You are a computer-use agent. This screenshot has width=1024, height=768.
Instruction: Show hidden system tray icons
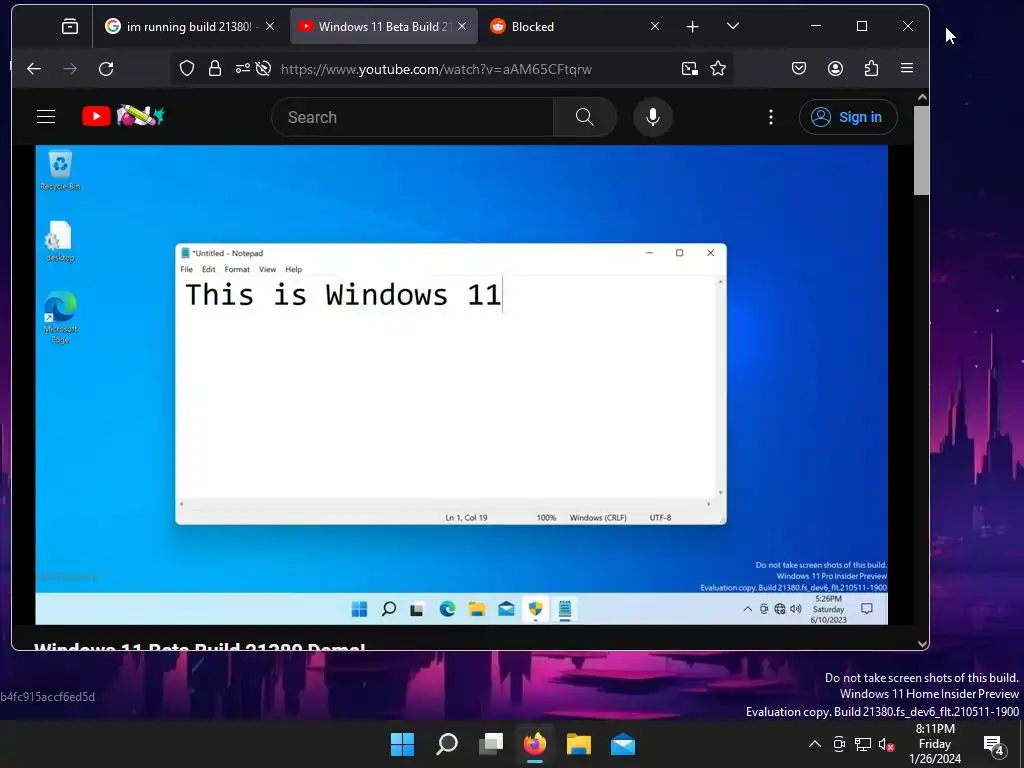815,744
